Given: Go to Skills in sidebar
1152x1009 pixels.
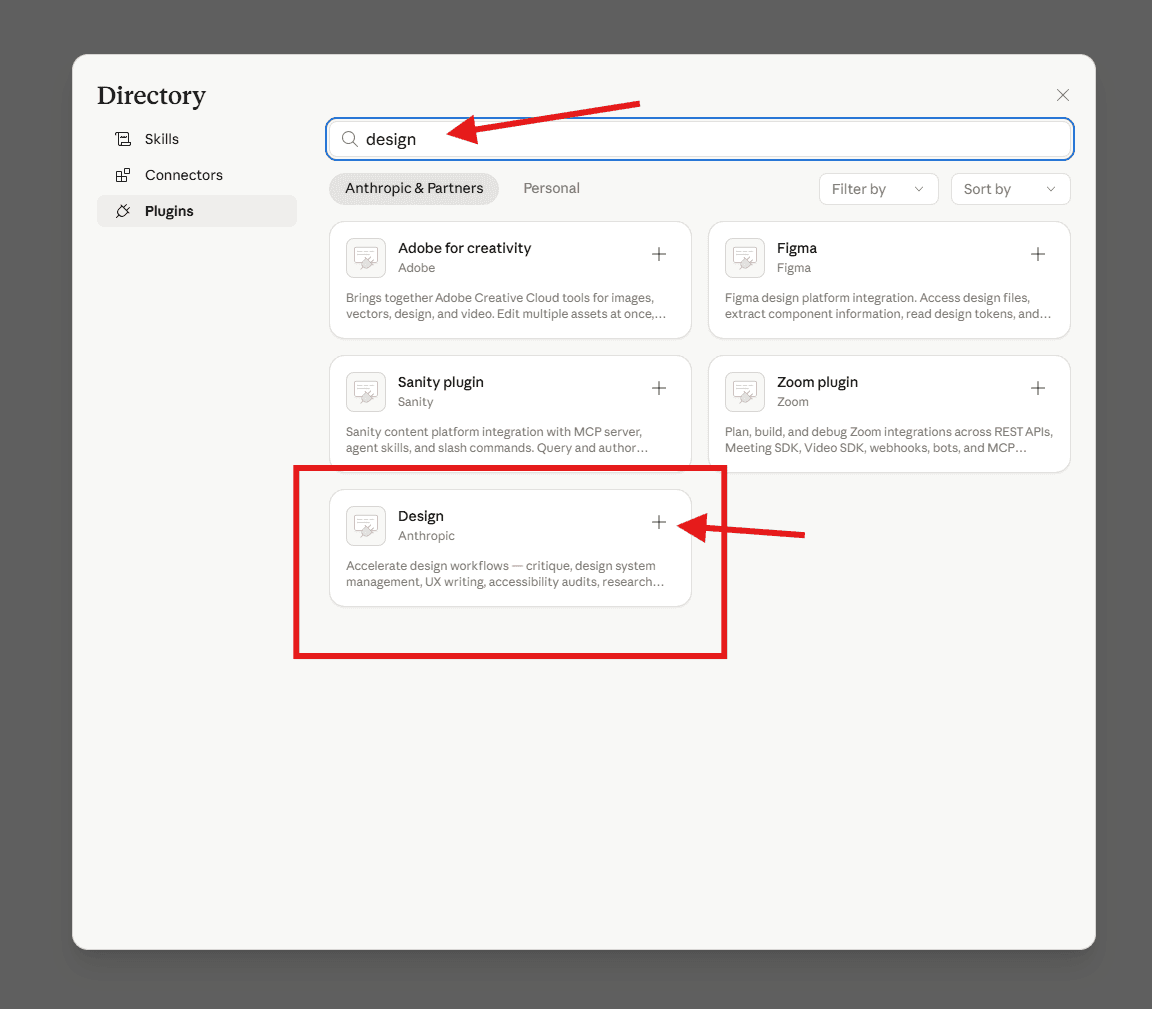Looking at the screenshot, I should coord(197,139).
